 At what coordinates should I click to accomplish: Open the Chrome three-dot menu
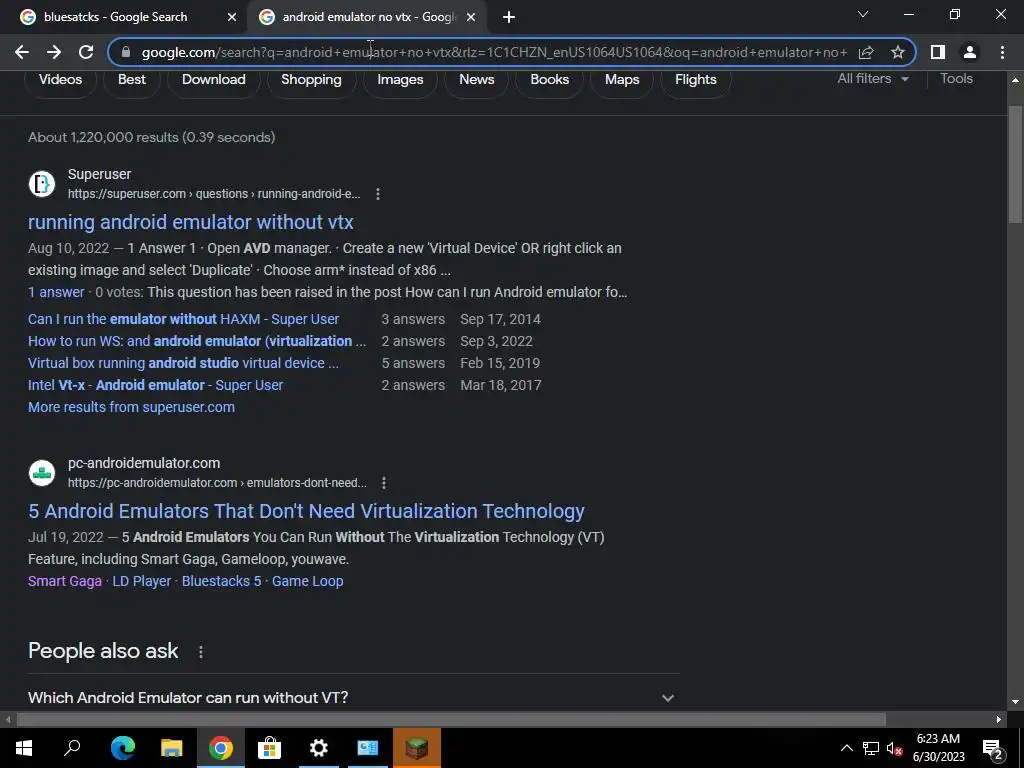click(x=1002, y=52)
